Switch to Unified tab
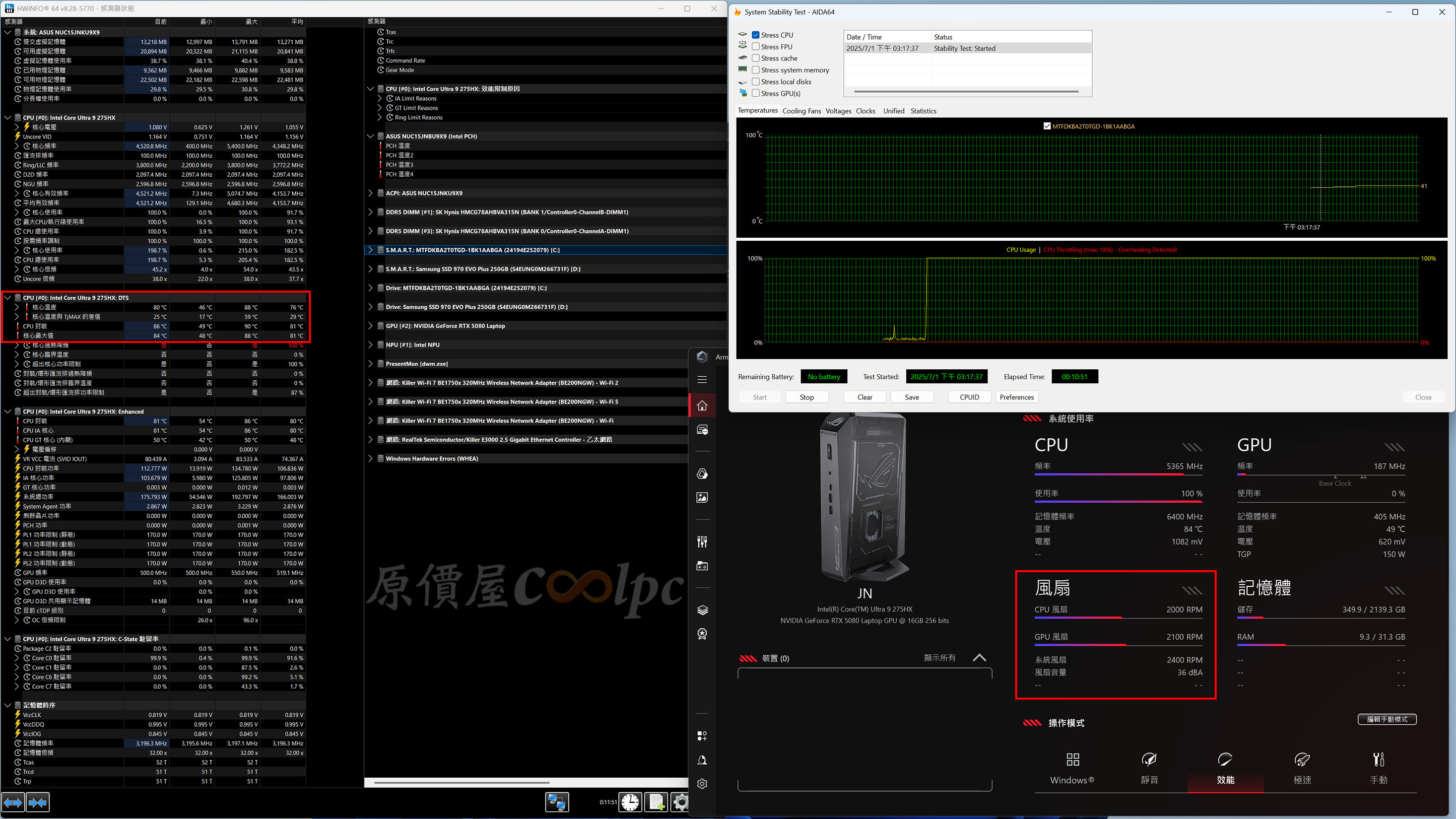This screenshot has height=819, width=1456. (x=894, y=111)
